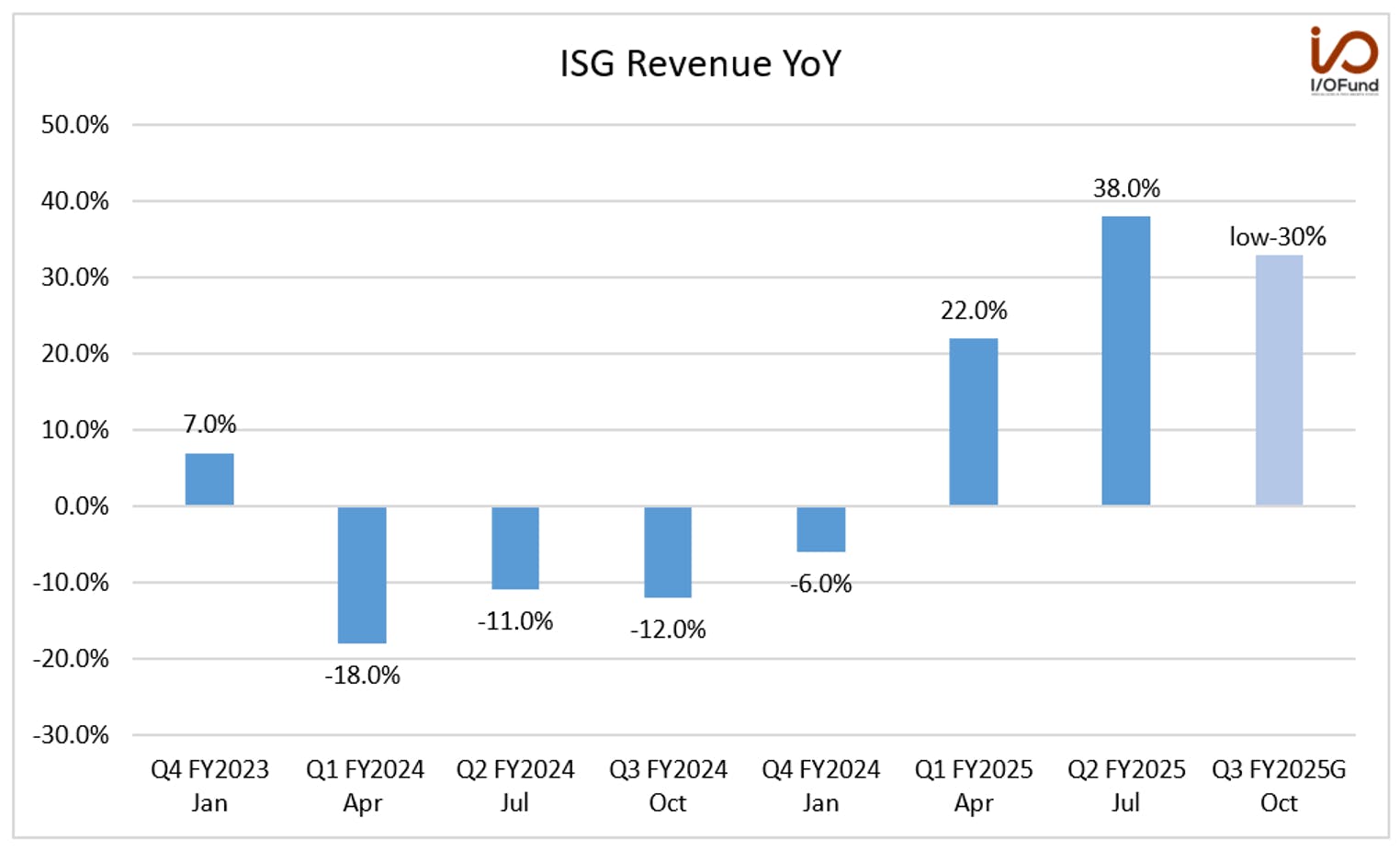Viewport: 1400px width, 851px height.
Task: Click the 38.0% data label
Action: 1126,188
